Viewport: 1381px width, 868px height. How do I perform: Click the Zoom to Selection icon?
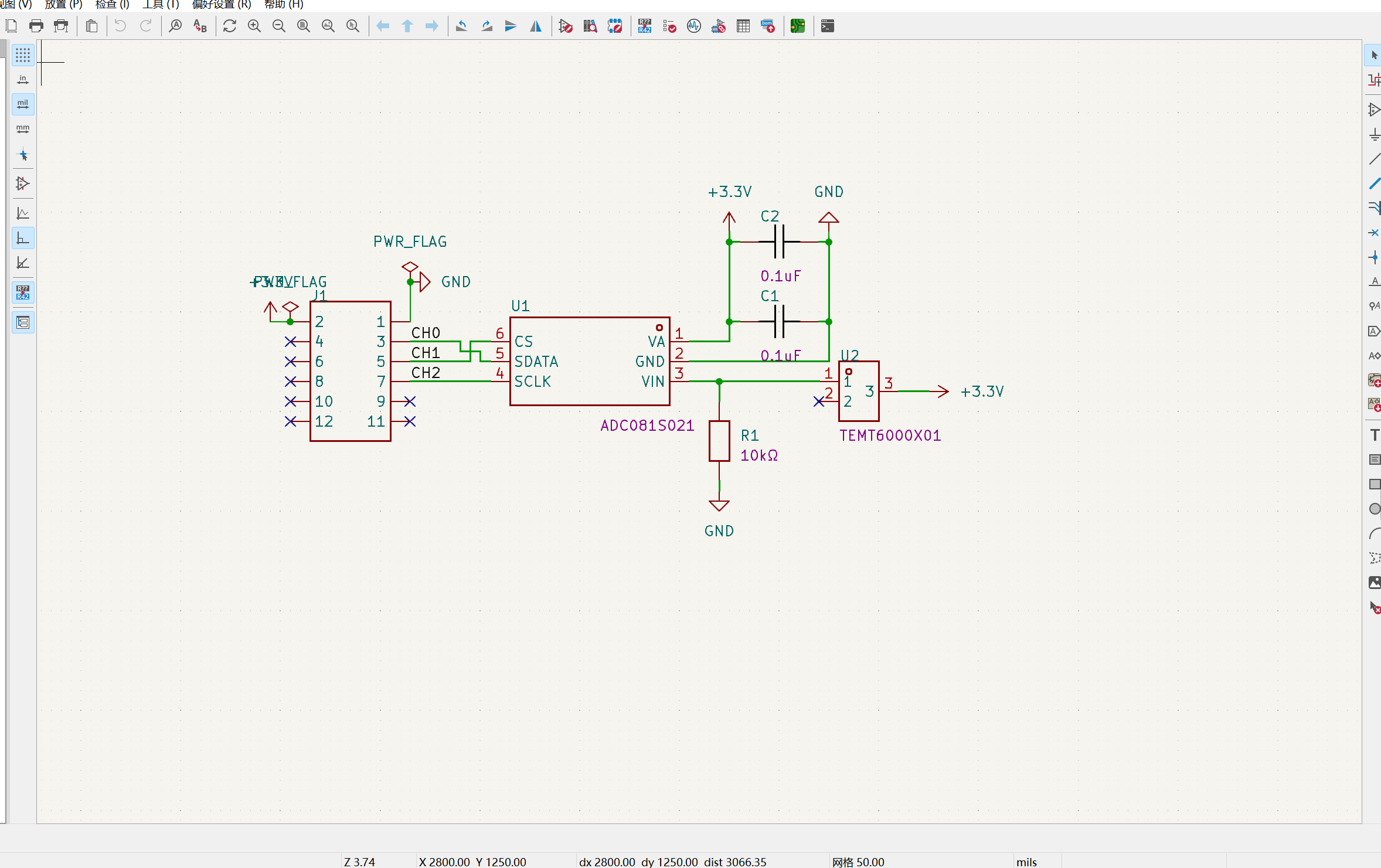tap(353, 26)
